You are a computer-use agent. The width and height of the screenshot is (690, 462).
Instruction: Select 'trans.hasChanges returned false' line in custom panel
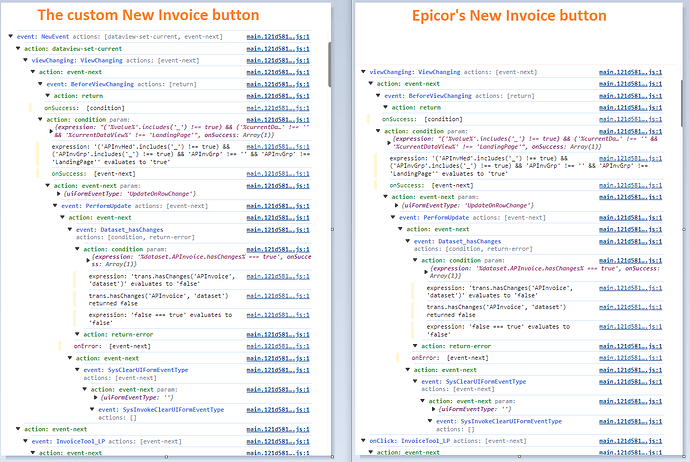(x=158, y=300)
